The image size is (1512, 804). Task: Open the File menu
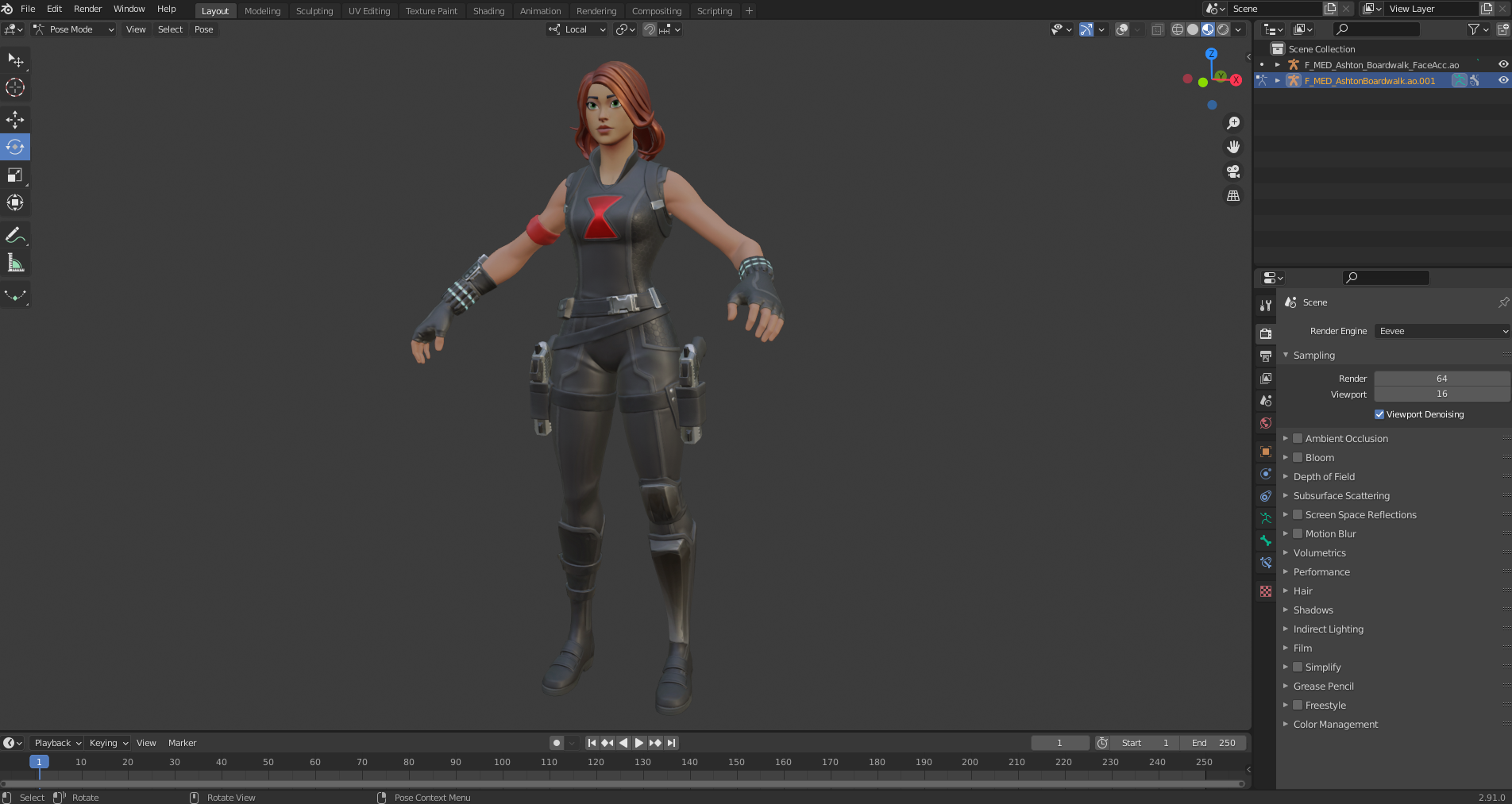[28, 9]
